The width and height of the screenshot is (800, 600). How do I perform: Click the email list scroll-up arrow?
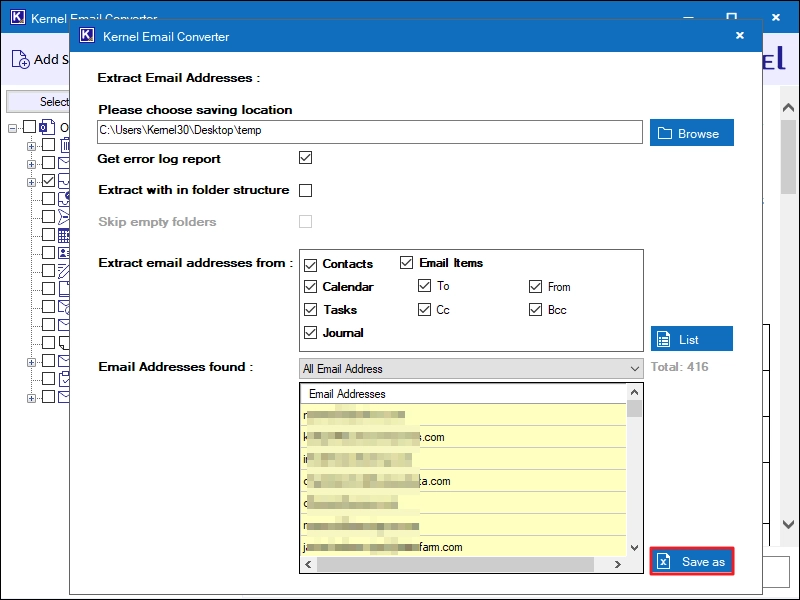[634, 392]
